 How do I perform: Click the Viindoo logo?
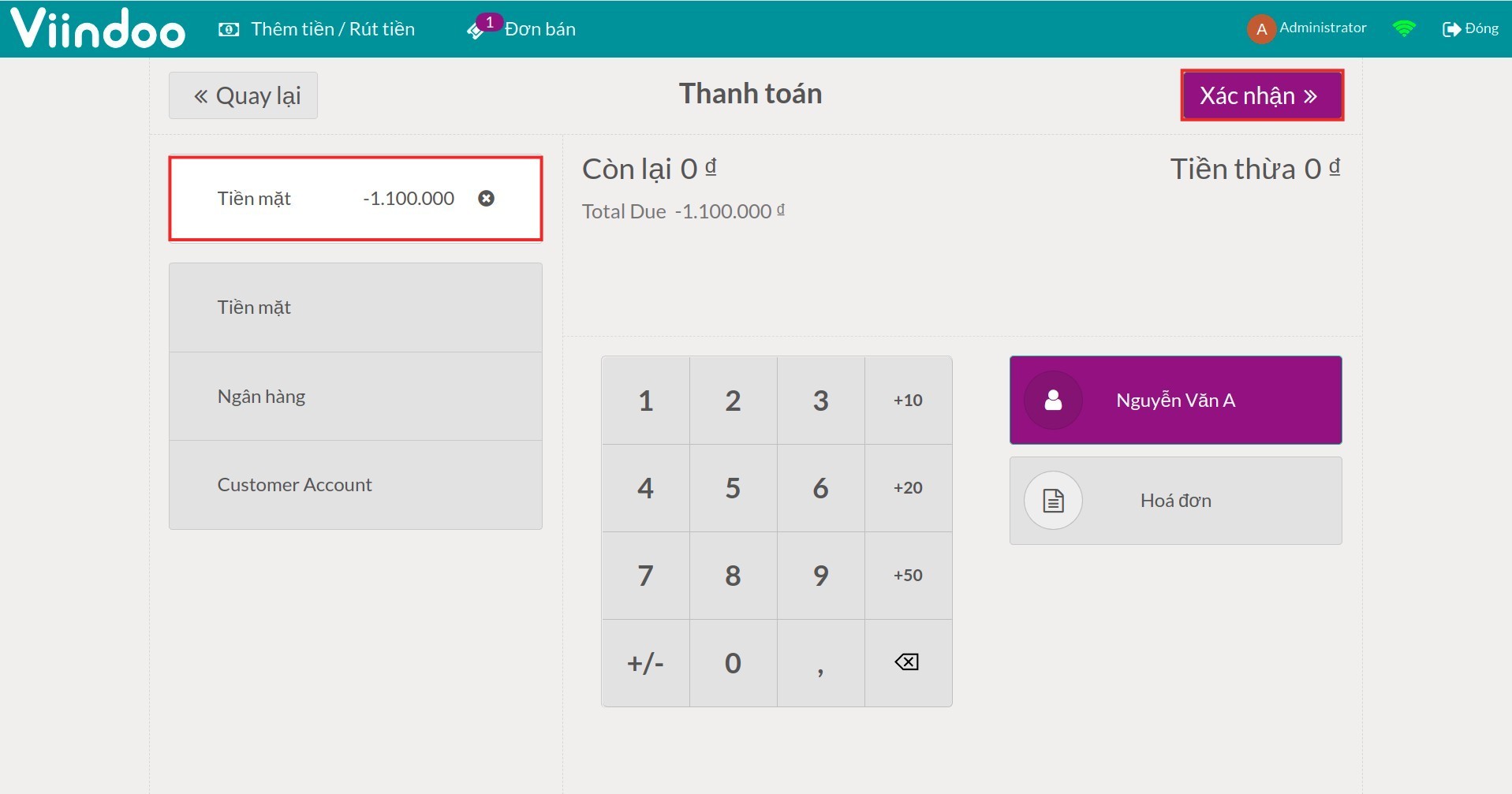(98, 29)
